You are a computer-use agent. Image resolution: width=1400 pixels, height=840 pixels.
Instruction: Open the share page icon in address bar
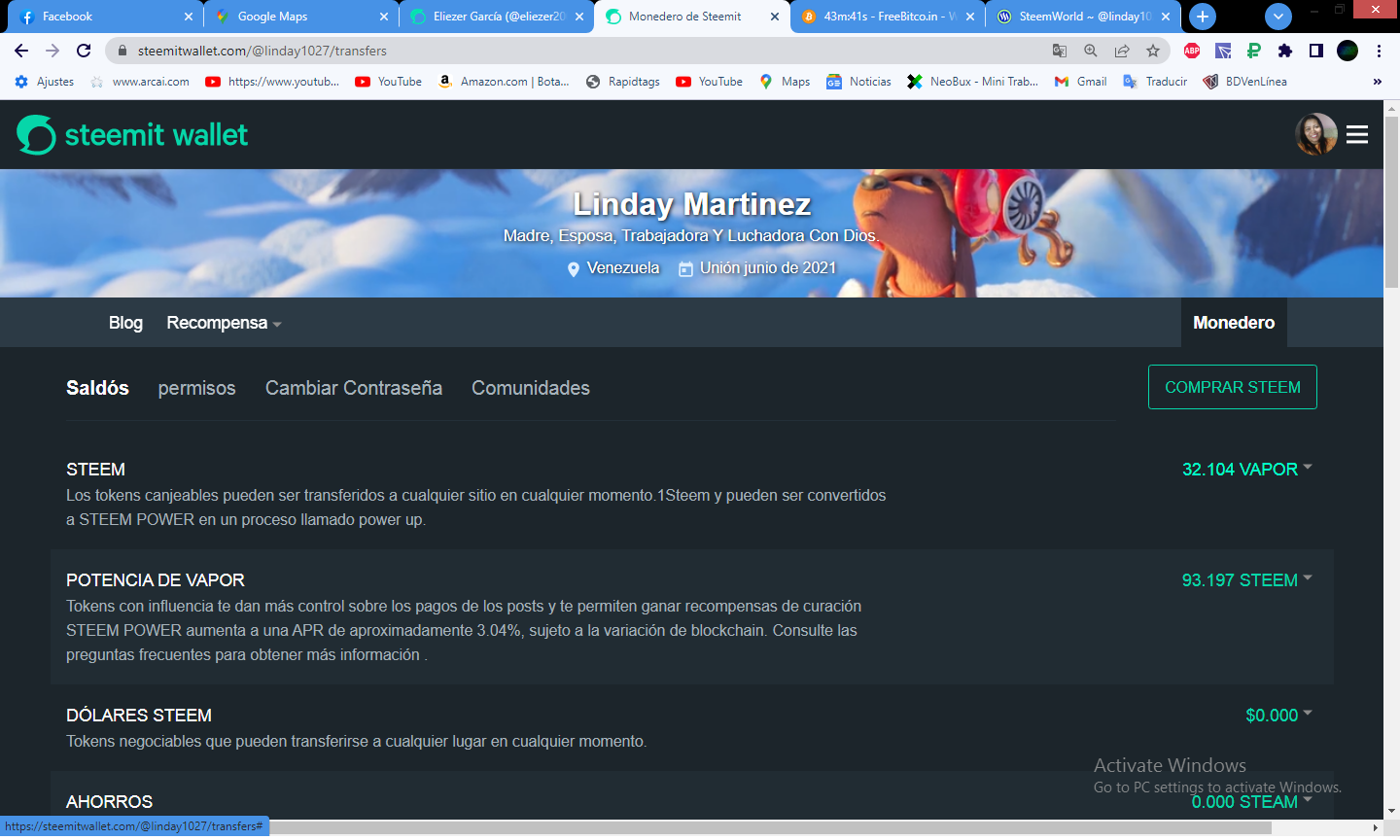[x=1122, y=51]
